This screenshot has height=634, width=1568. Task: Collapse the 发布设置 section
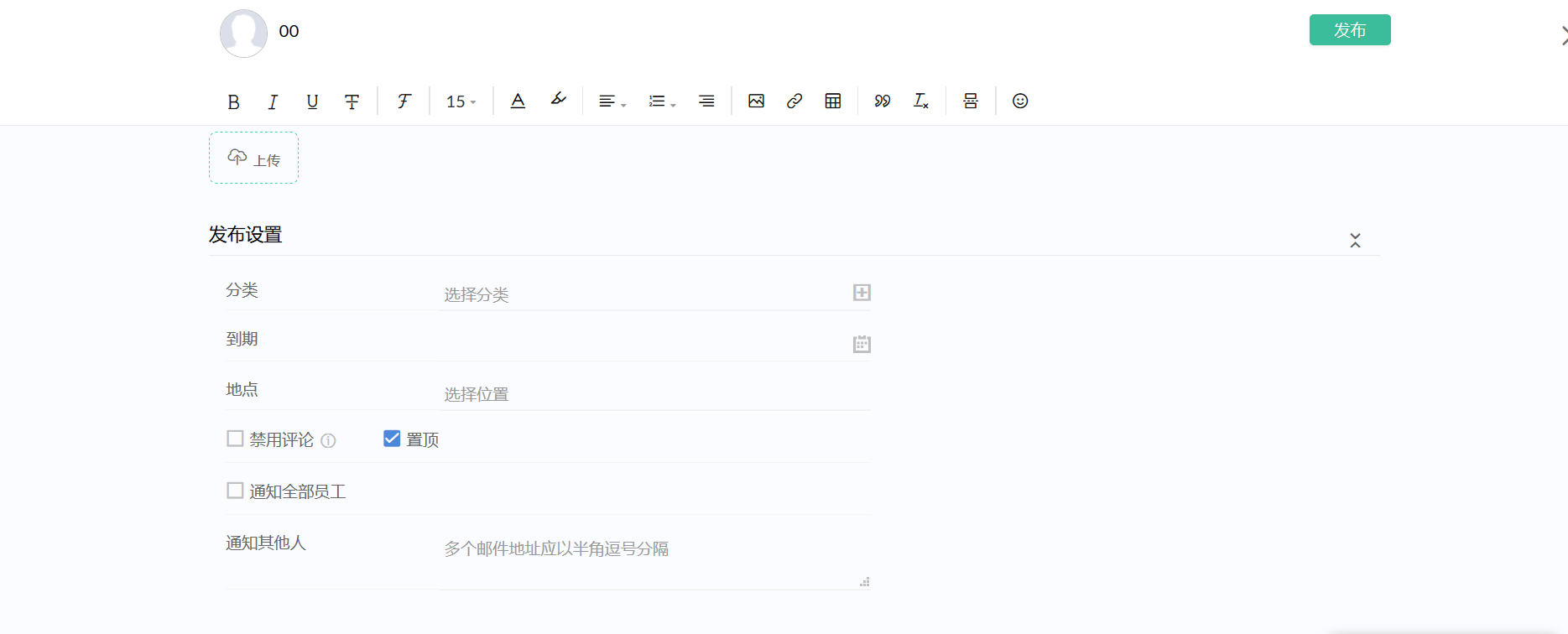click(1355, 241)
